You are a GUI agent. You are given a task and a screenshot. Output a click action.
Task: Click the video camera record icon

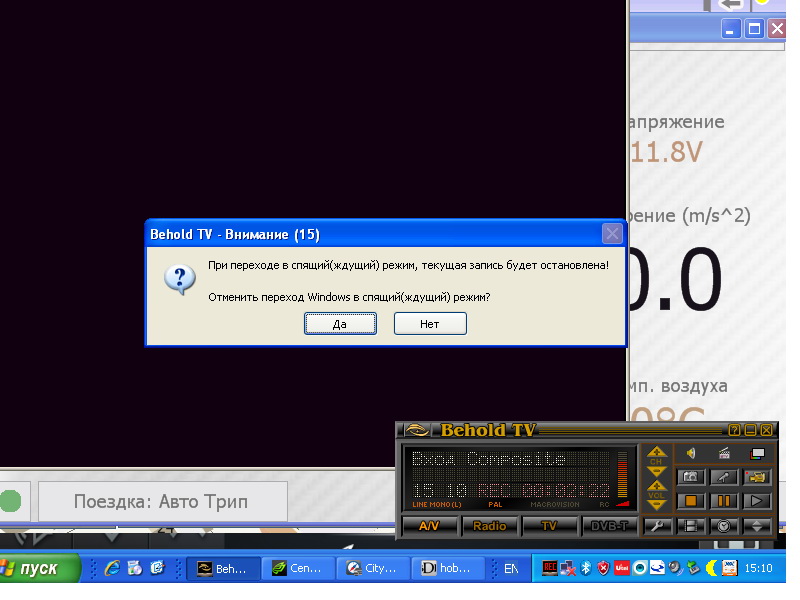pos(757,477)
